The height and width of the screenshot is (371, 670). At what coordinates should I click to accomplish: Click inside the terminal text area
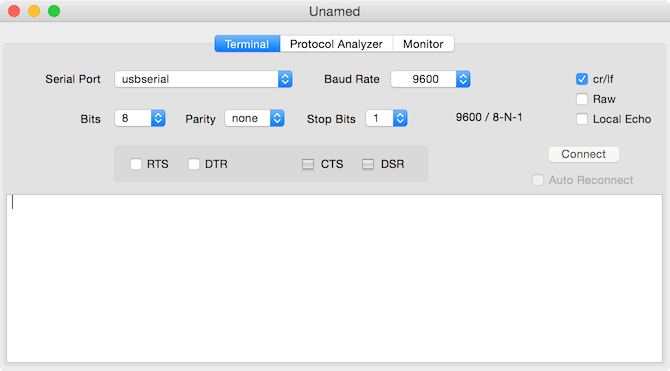pos(335,278)
